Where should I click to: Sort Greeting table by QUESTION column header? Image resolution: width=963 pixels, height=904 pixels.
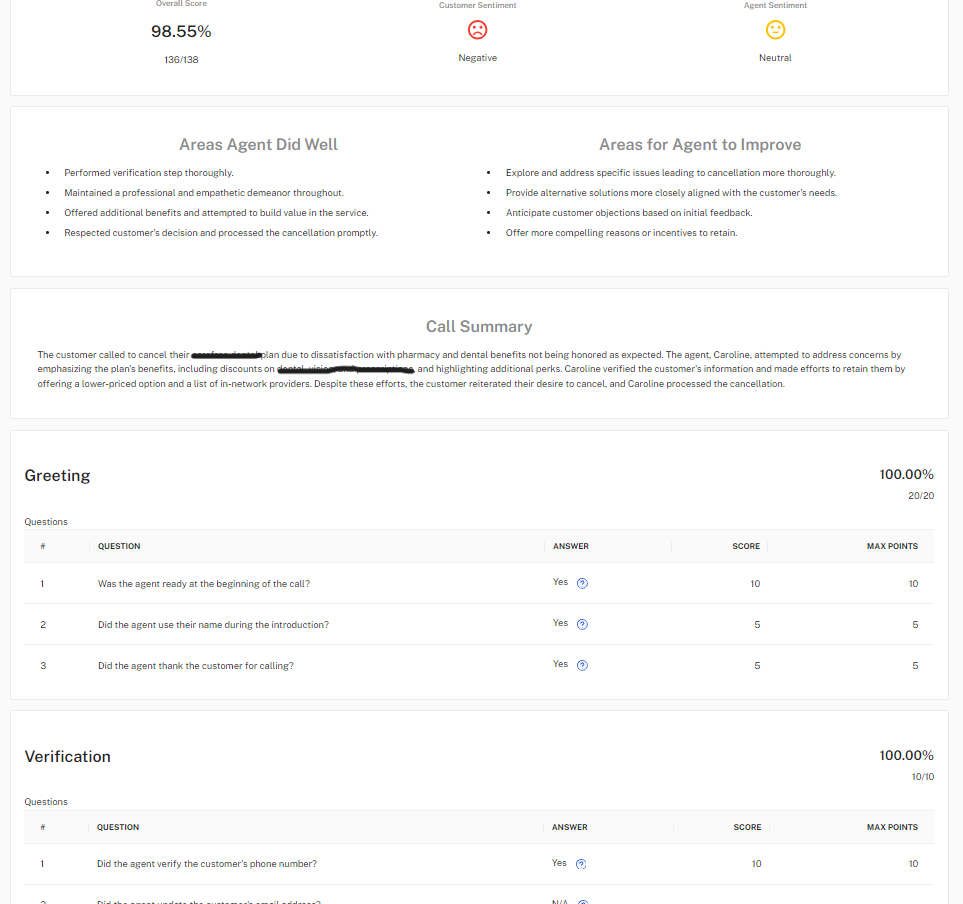coord(119,546)
